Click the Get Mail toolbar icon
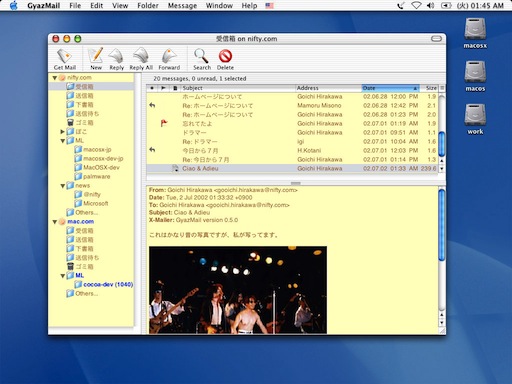Image resolution: width=512 pixels, height=384 pixels. [64, 56]
